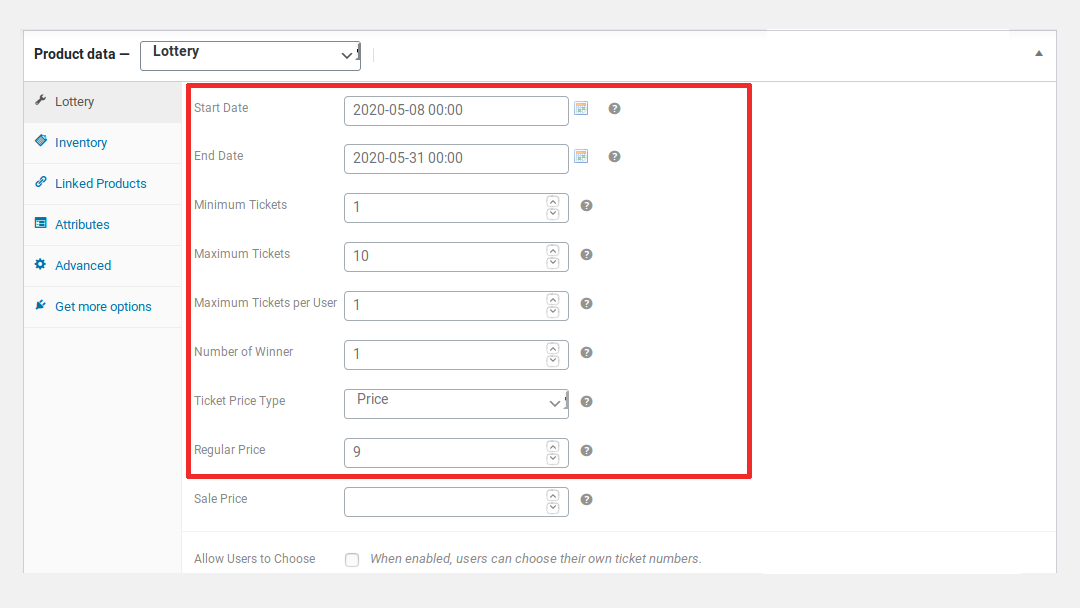This screenshot has height=608, width=1080.
Task: Select the Advanced tab
Action: (103, 266)
